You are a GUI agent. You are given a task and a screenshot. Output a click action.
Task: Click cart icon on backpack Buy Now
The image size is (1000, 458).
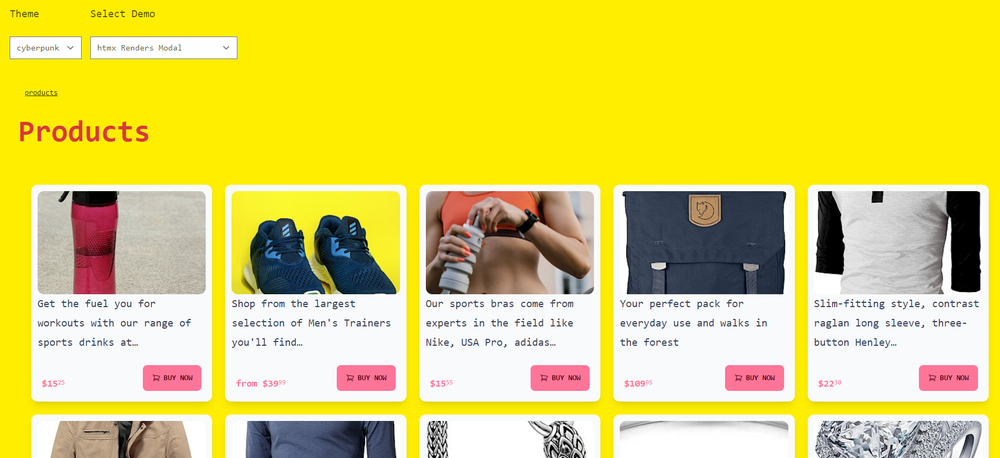click(738, 378)
